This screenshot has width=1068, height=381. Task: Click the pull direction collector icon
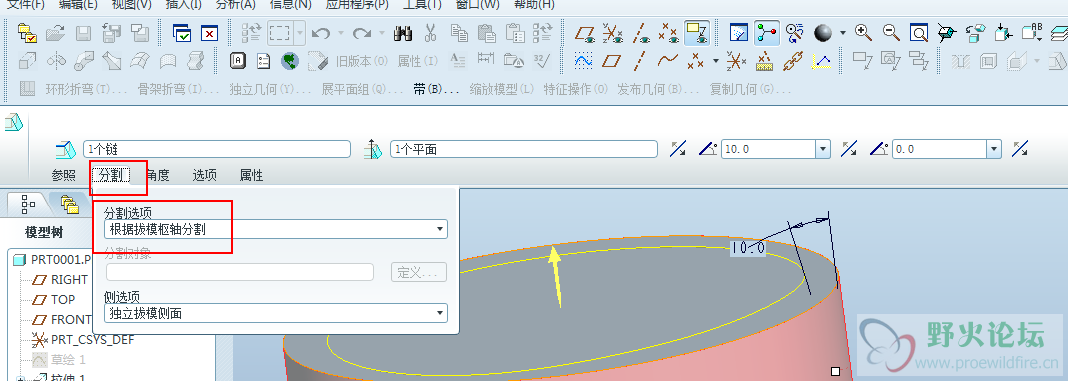click(373, 149)
